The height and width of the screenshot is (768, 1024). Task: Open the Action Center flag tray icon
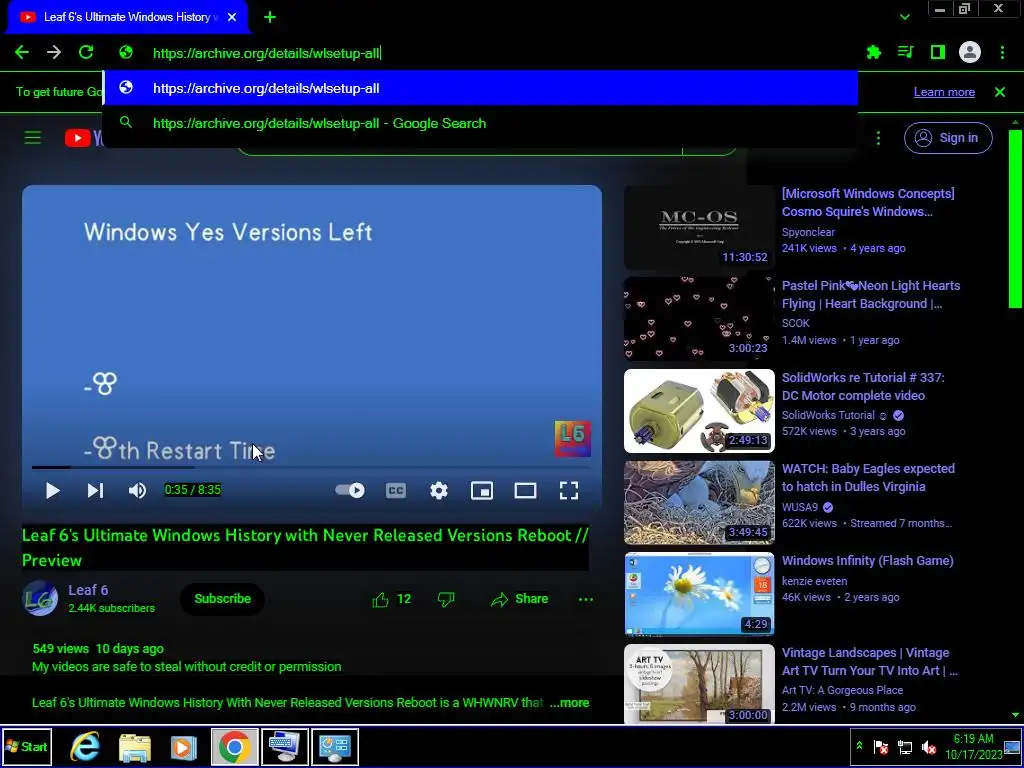tap(881, 746)
